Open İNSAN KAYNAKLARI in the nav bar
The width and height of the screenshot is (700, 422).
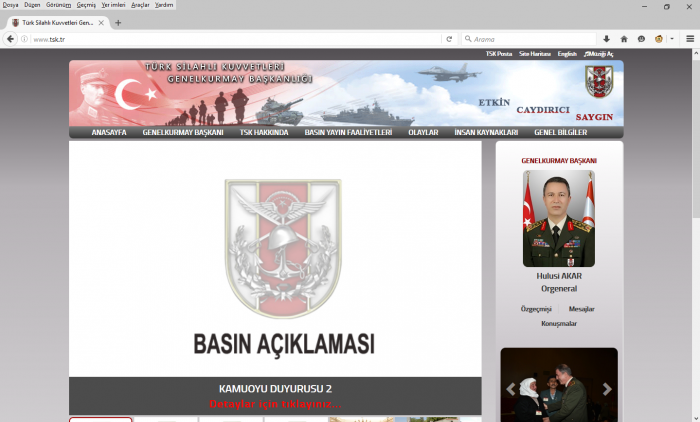[486, 132]
